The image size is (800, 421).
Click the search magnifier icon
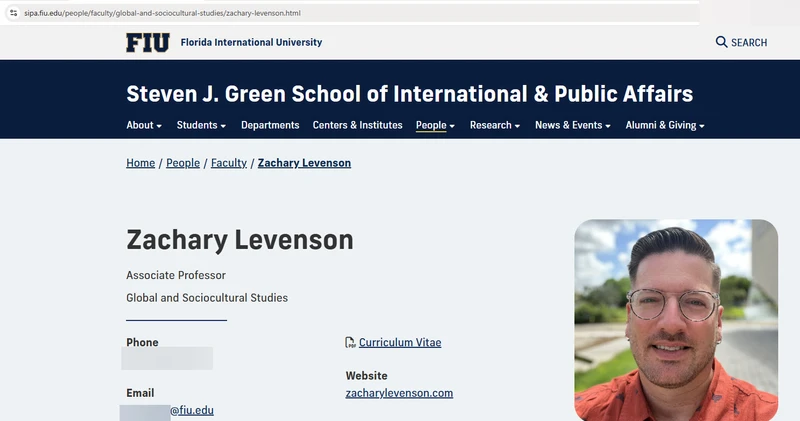point(721,42)
